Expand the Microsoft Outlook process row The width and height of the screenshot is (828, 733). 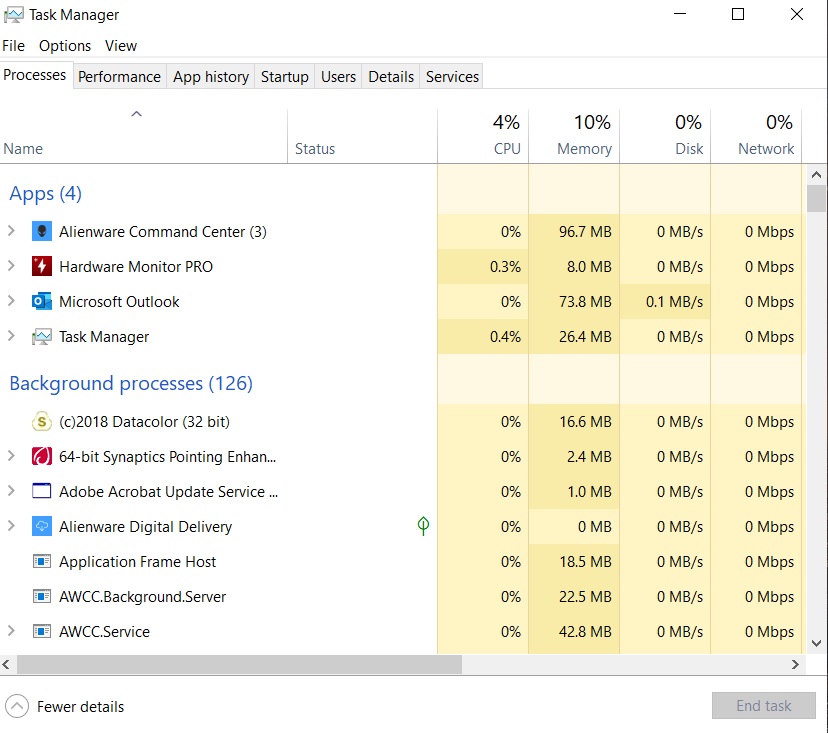coord(11,302)
